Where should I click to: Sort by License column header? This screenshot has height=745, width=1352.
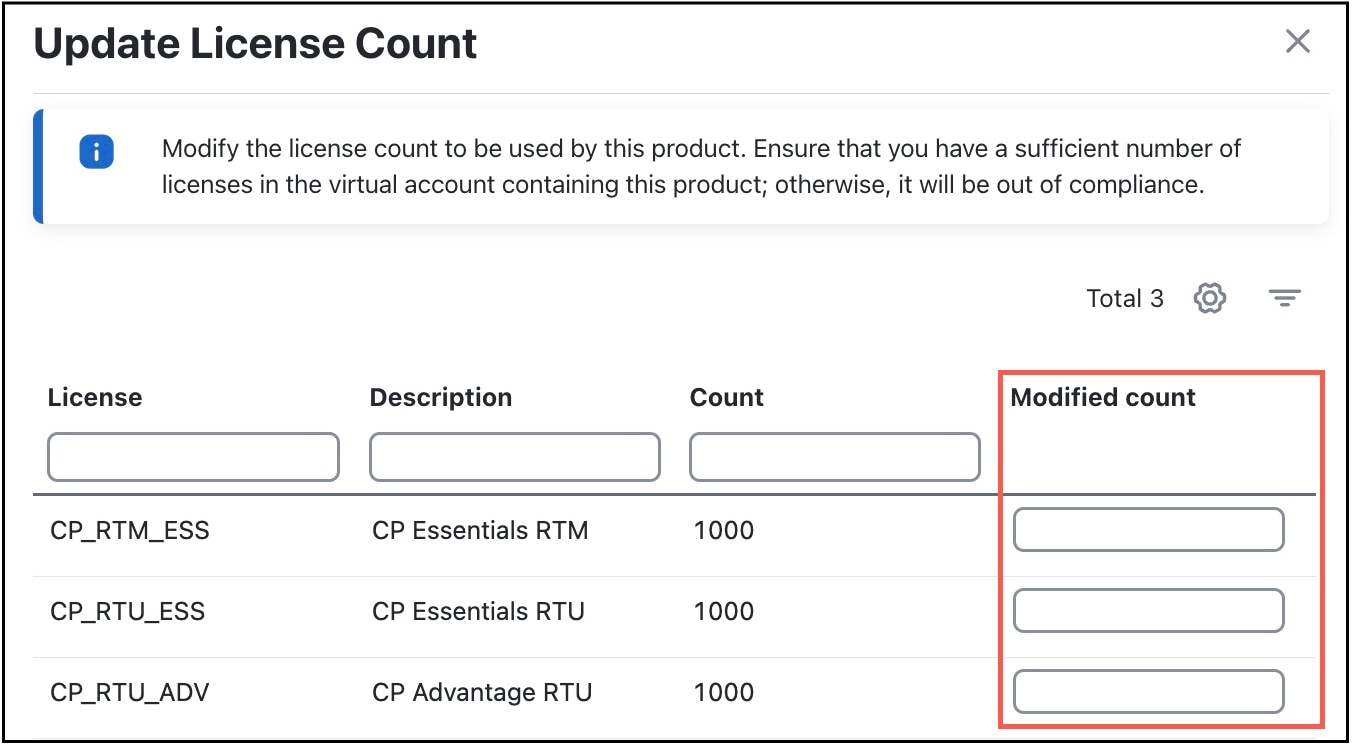point(95,397)
